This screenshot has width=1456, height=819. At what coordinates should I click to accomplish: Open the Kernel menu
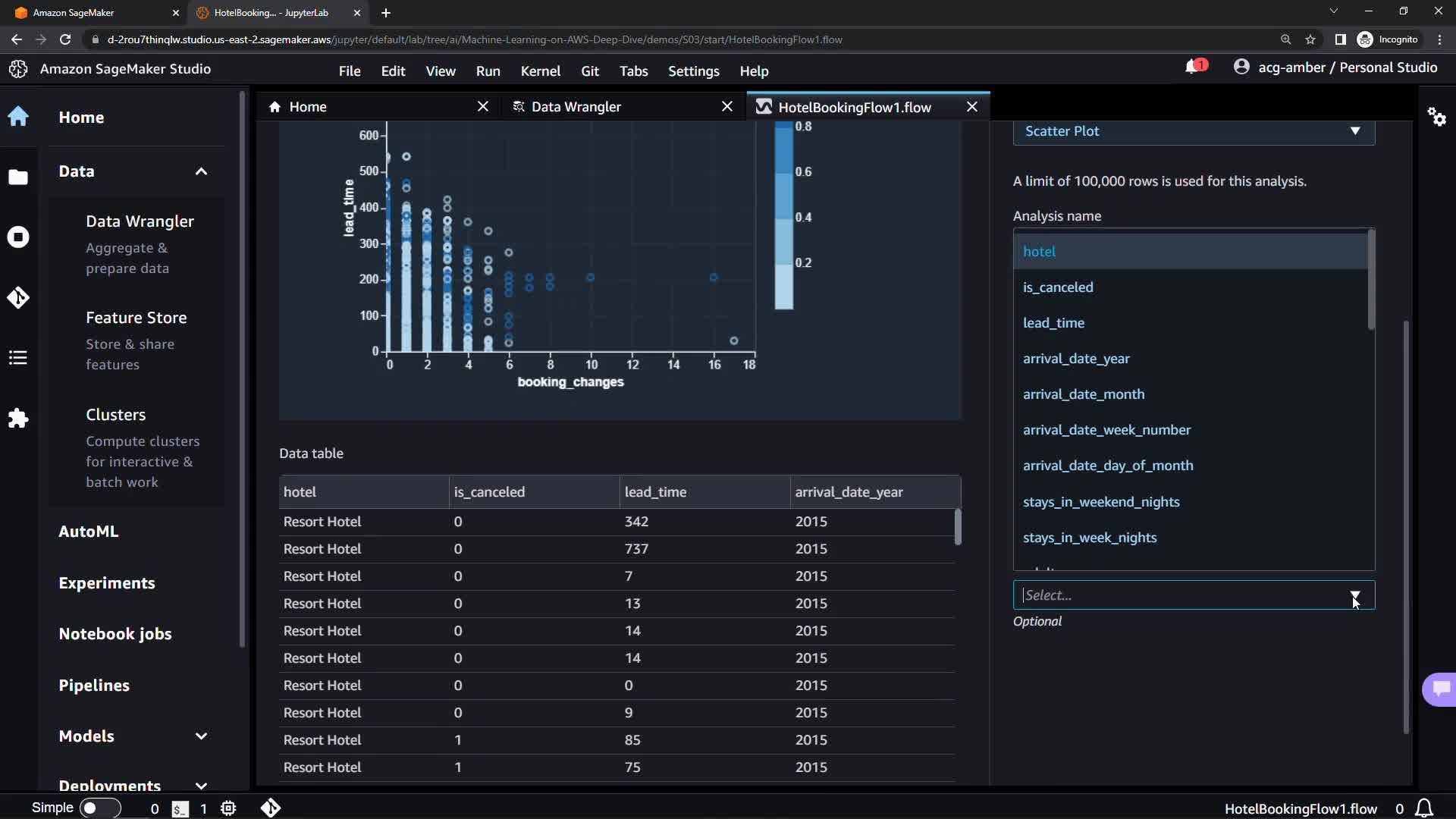tap(540, 71)
